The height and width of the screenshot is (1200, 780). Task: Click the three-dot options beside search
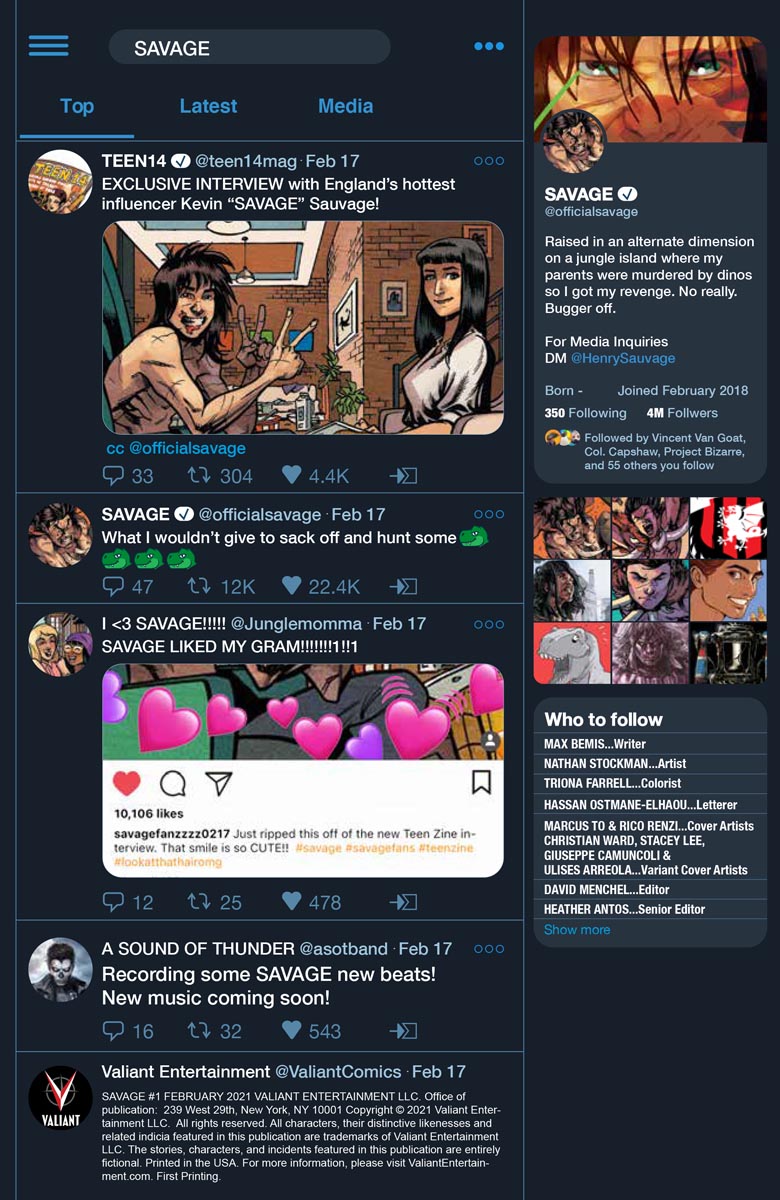488,46
